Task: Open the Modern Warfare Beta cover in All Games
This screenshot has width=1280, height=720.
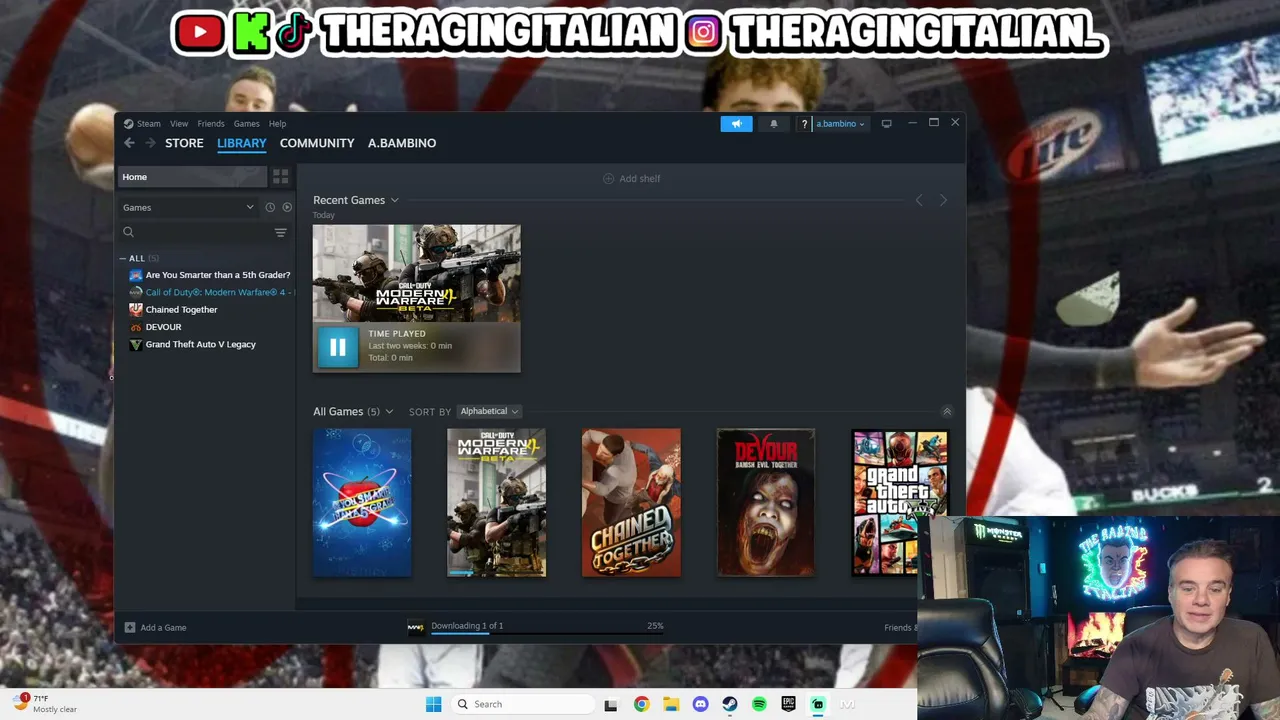Action: pyautogui.click(x=497, y=503)
